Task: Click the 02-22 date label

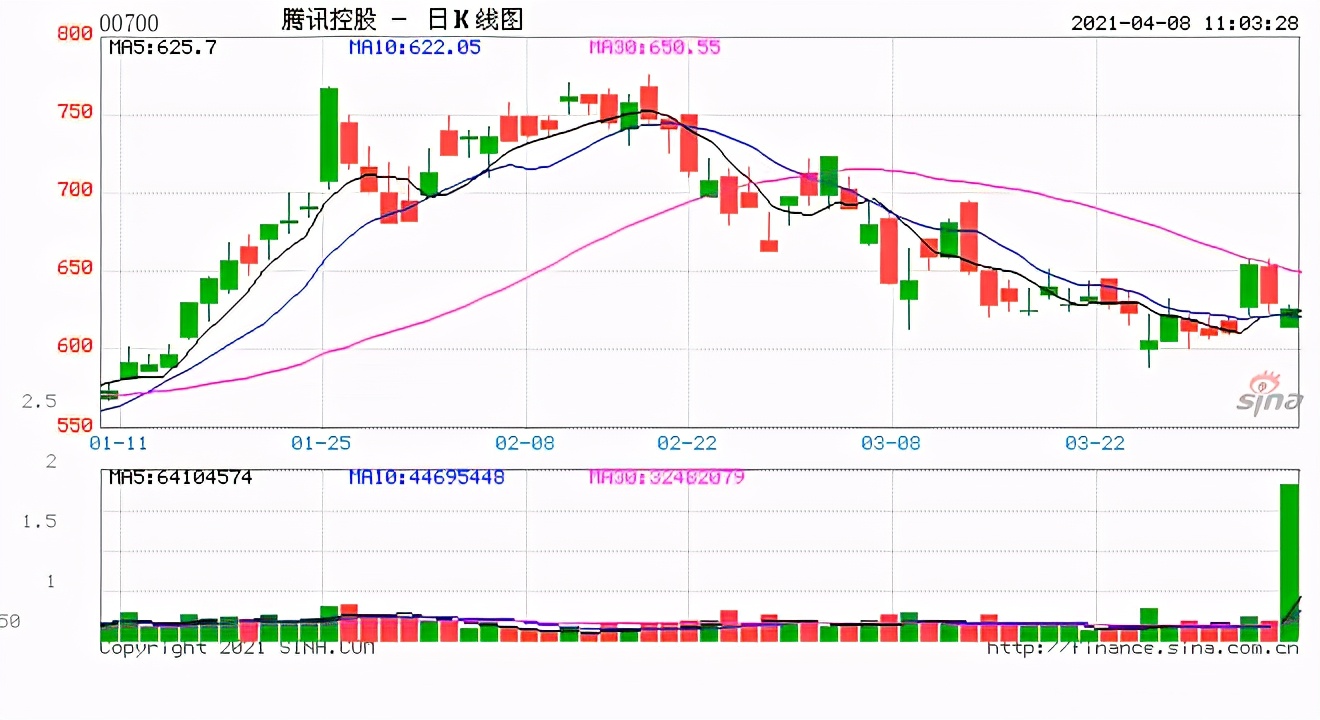Action: pyautogui.click(x=689, y=442)
